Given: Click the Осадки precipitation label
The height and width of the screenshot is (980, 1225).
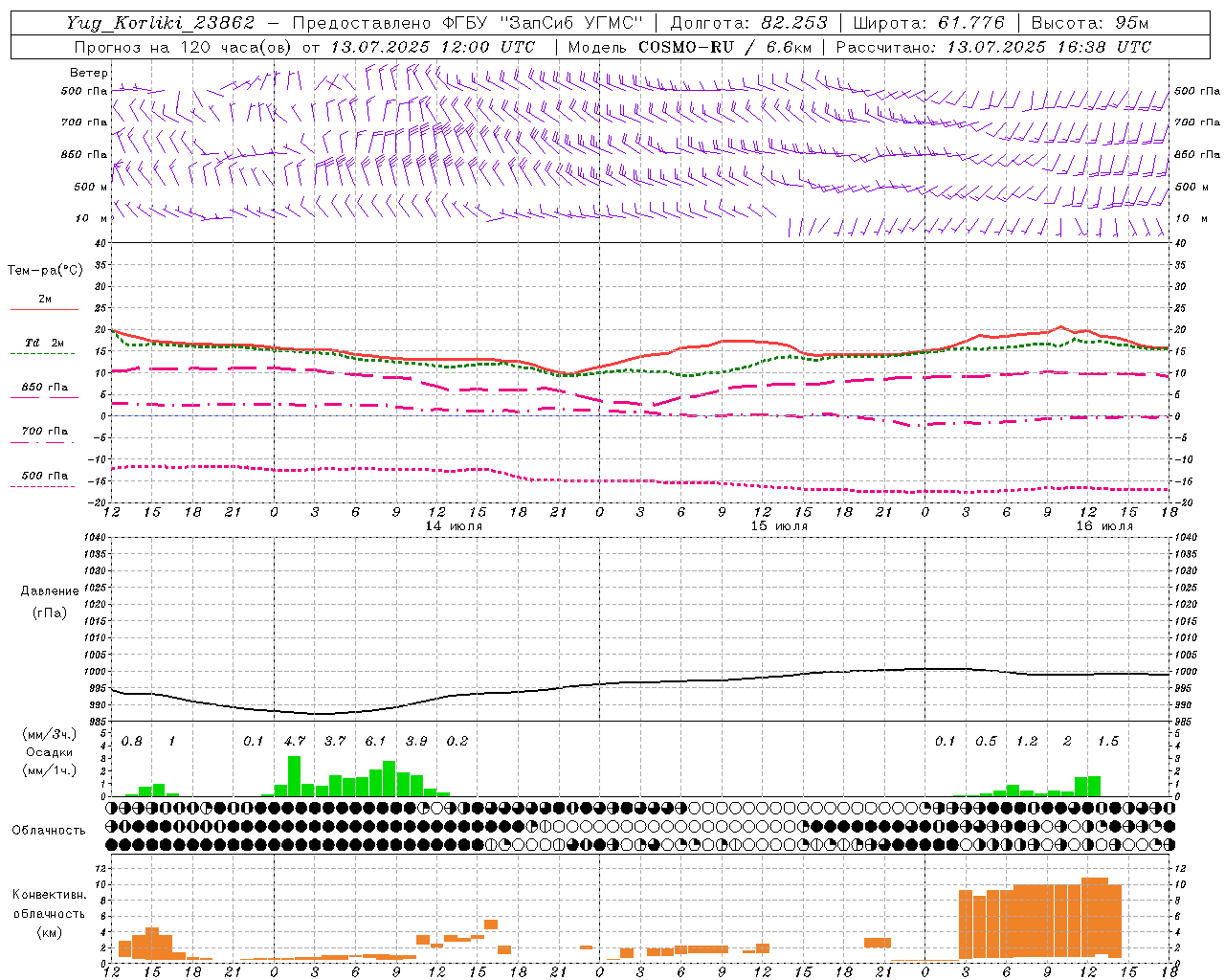Looking at the screenshot, I should 49,752.
